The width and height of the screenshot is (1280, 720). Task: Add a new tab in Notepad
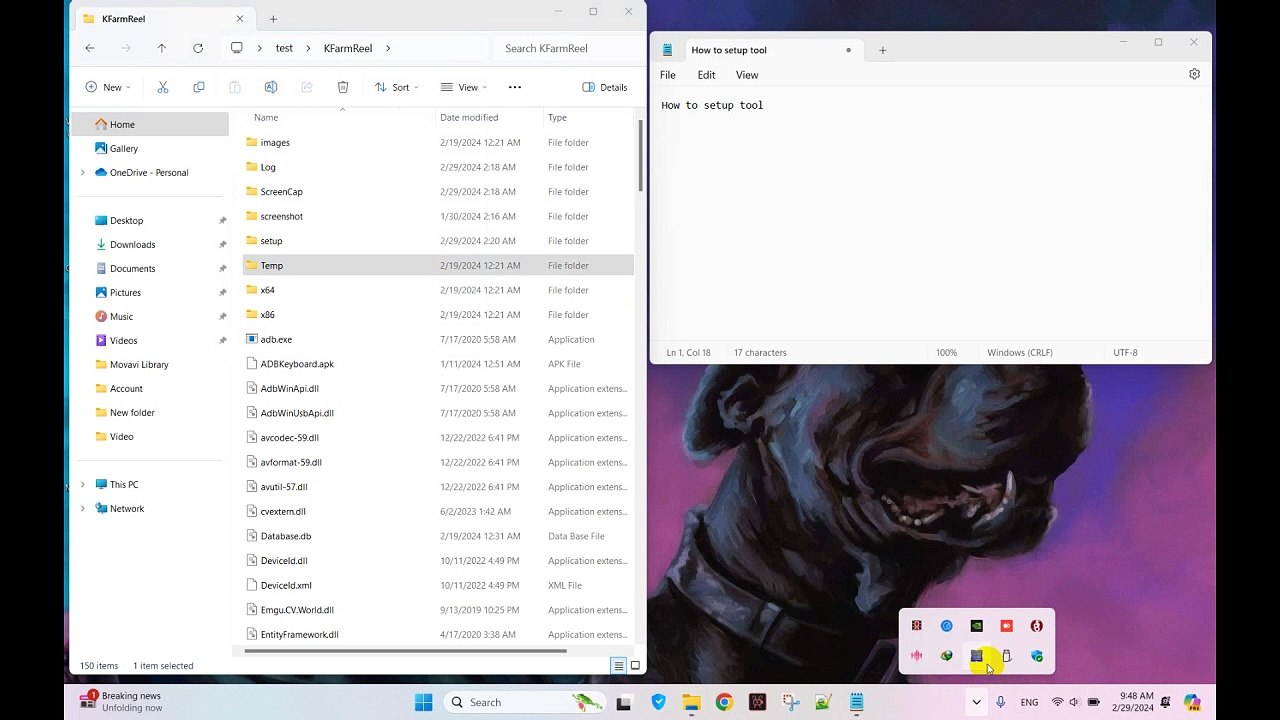pyautogui.click(x=882, y=50)
